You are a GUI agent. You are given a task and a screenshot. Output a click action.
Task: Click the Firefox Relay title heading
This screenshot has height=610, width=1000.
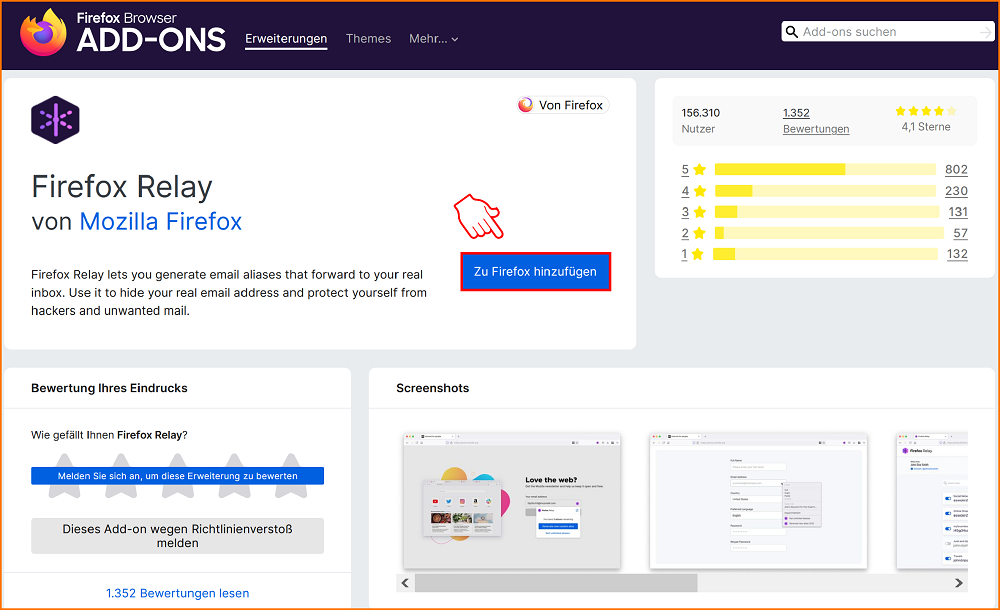point(122,187)
